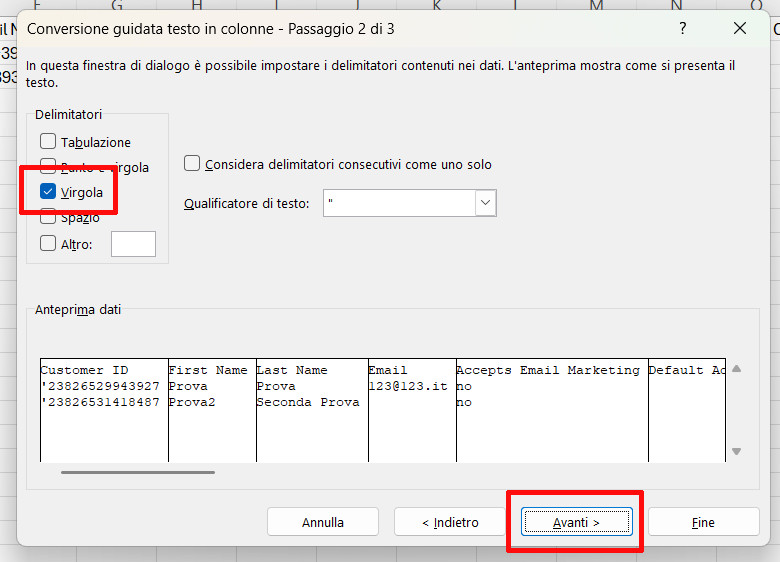This screenshot has height=562, width=780.
Task: Select the Email preview column header
Action: tap(388, 370)
